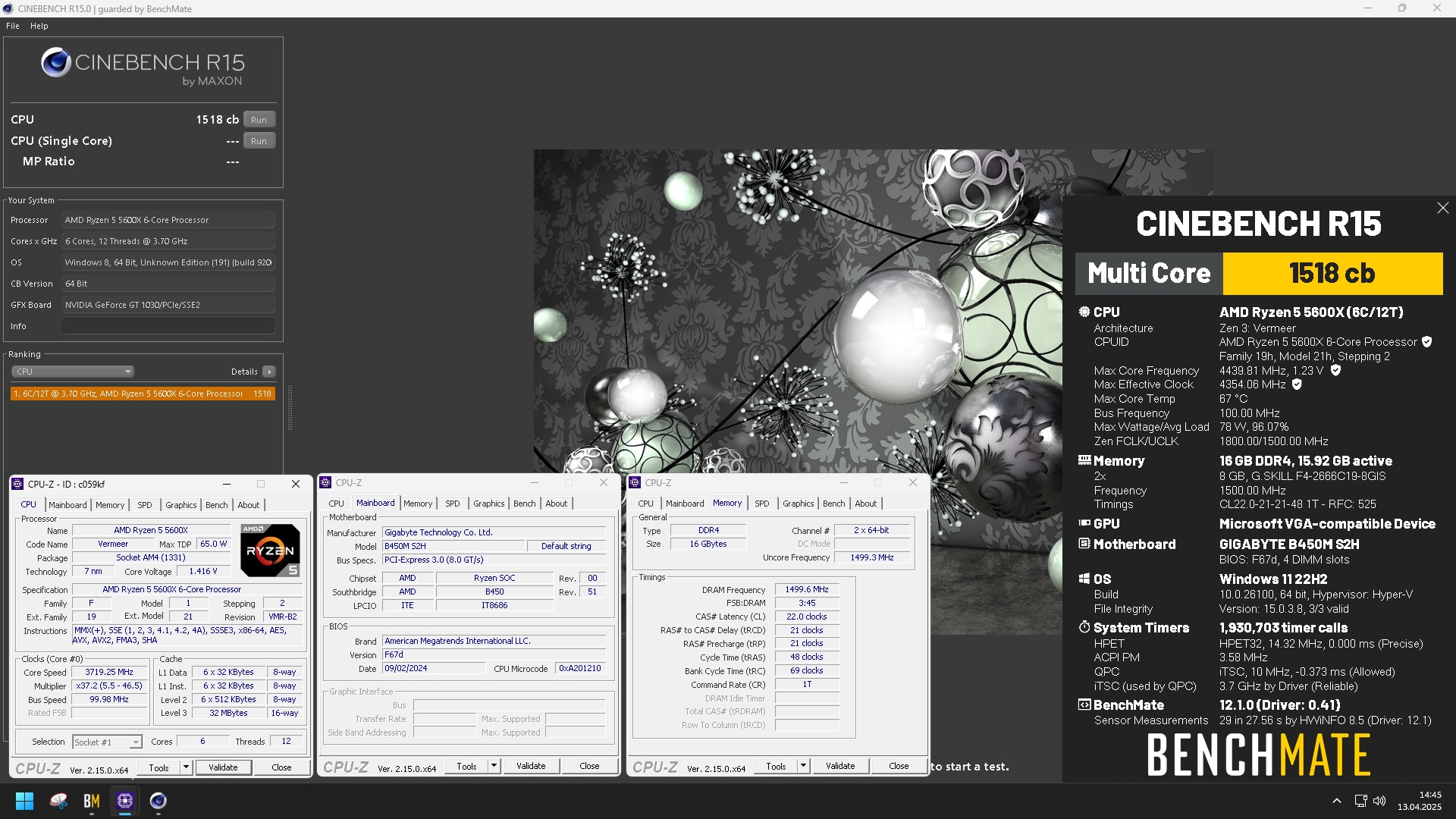Click the verified shield next to CPUID
The image size is (1456, 819).
(1426, 342)
